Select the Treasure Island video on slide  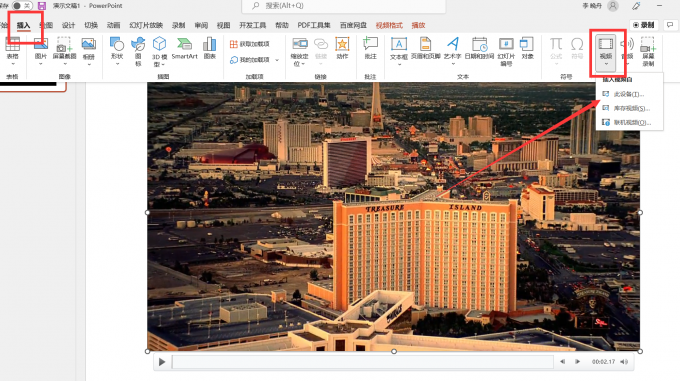click(394, 217)
